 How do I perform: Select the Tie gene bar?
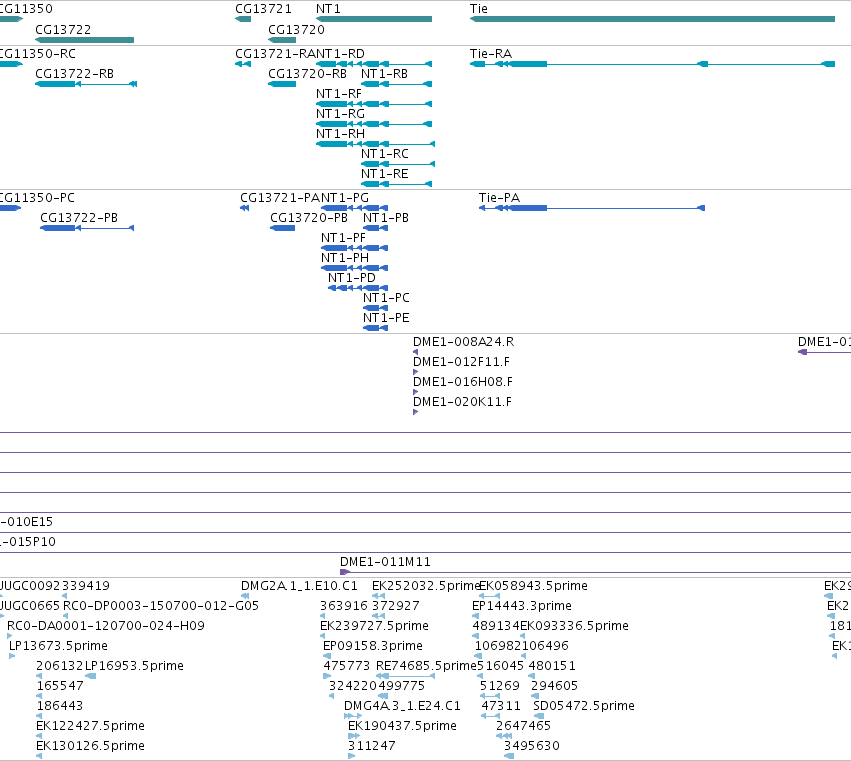(652, 19)
